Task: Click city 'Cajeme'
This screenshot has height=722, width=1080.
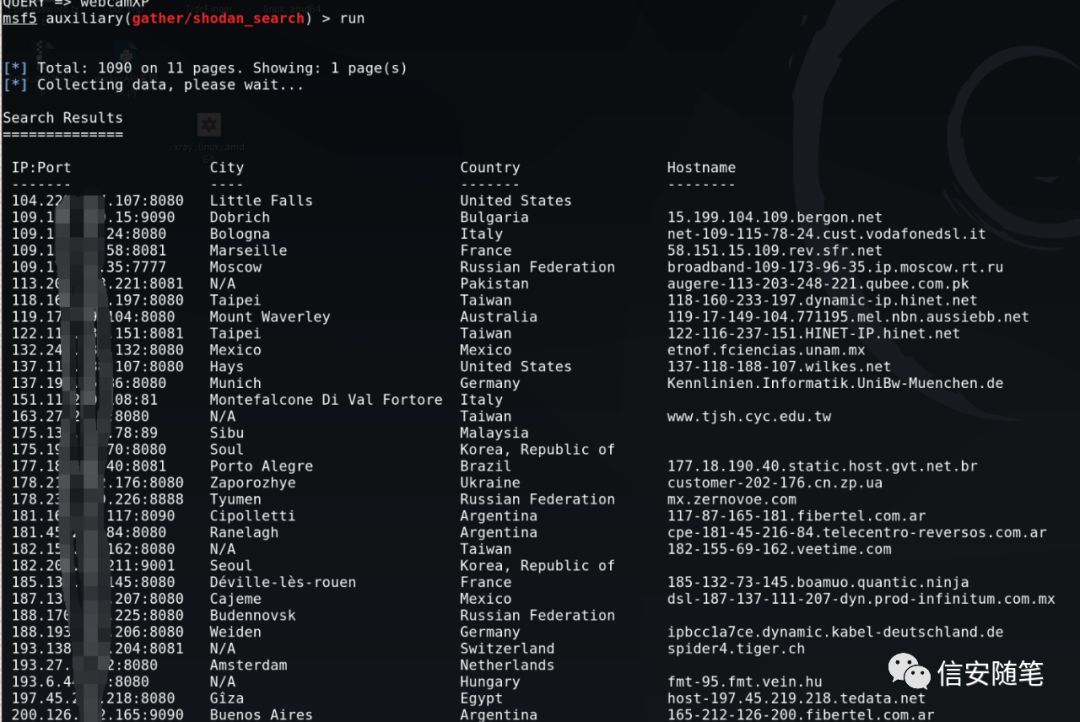Action: (x=236, y=599)
